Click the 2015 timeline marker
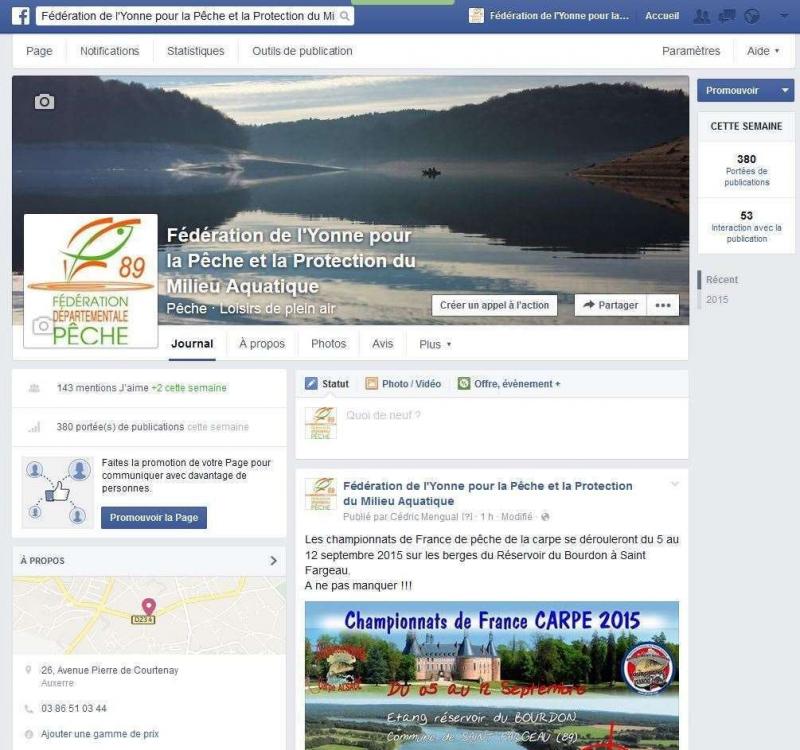The height and width of the screenshot is (750, 800). pyautogui.click(x=717, y=299)
